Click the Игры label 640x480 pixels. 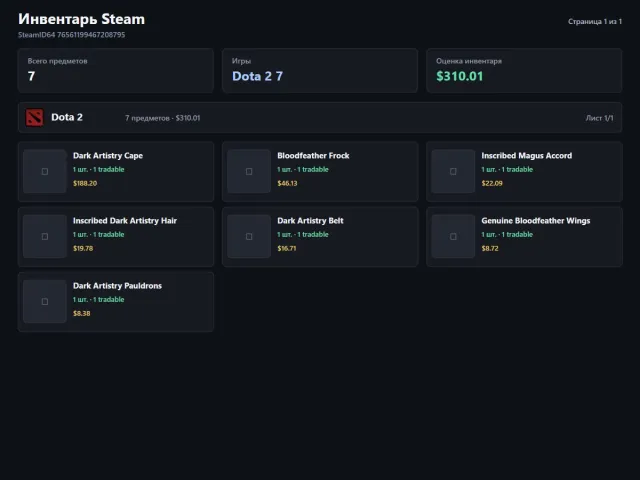[x=241, y=61]
